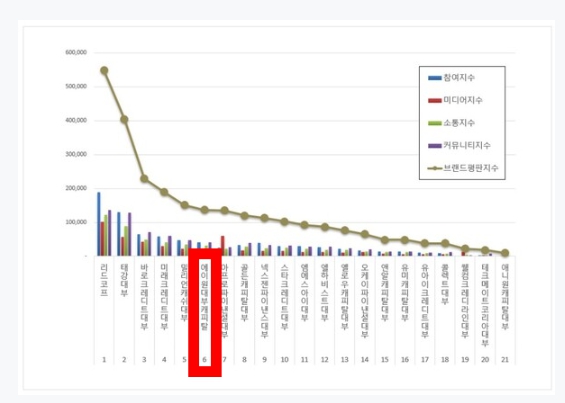Click the 300,000 y-axis label
The image size is (565, 403).
click(76, 154)
